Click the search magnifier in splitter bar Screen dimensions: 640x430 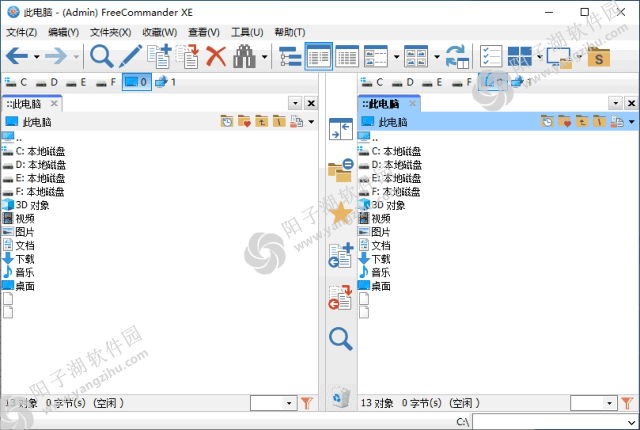(x=341, y=339)
